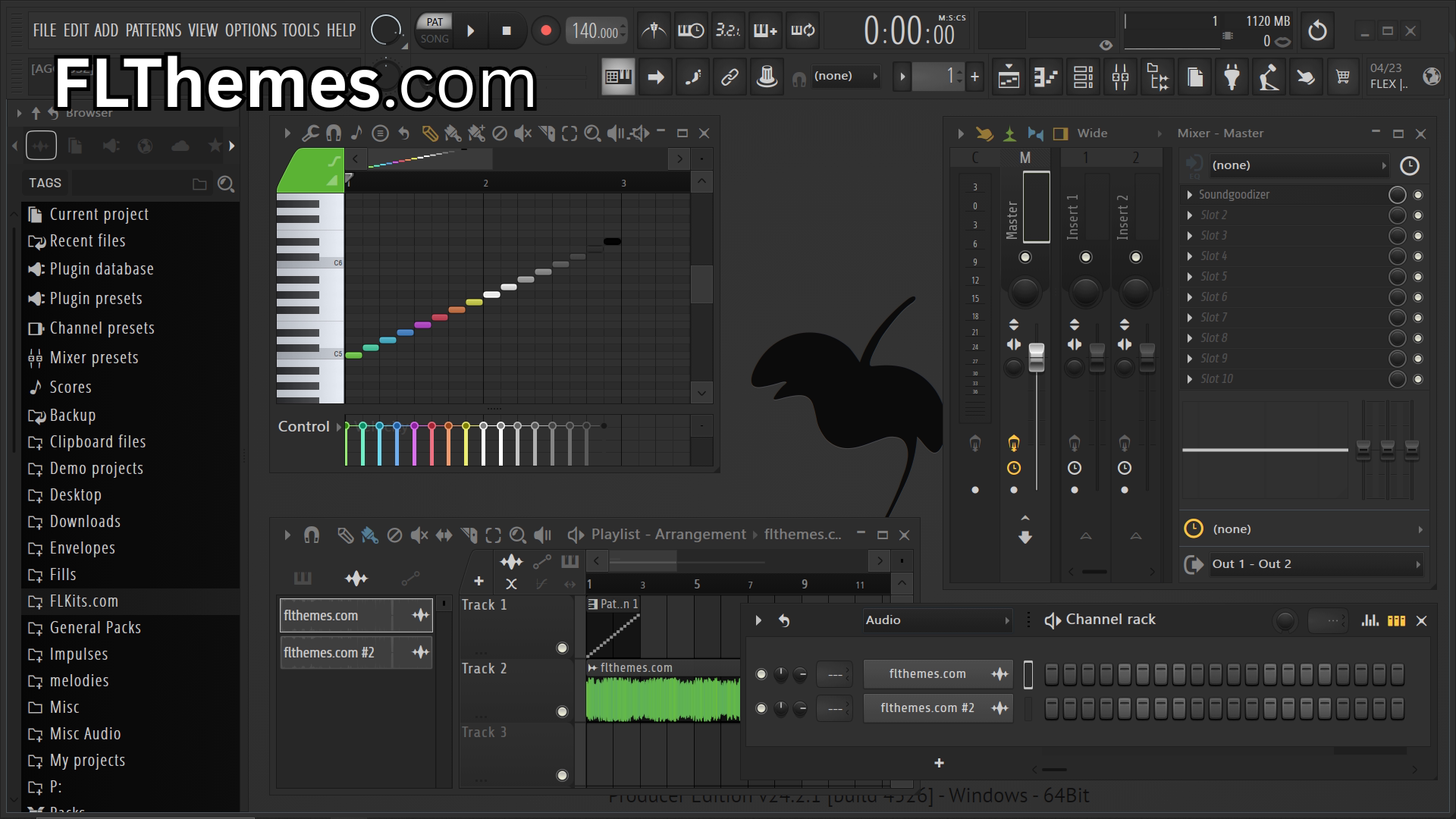1456x819 pixels.
Task: Mute the flthemes.com channel in channel rack
Action: [761, 674]
